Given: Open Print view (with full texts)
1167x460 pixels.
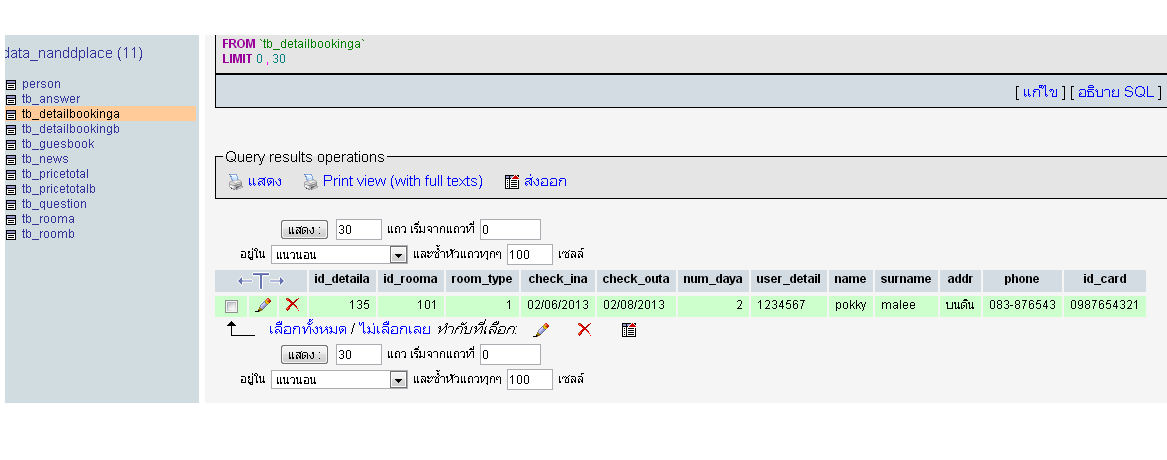Looking at the screenshot, I should click(403, 181).
